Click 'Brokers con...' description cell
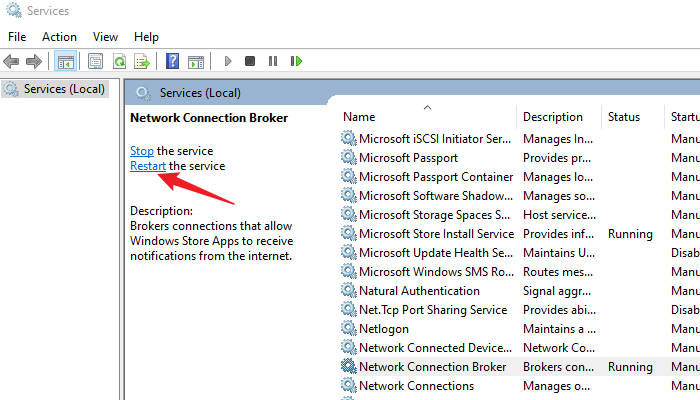 coord(558,367)
